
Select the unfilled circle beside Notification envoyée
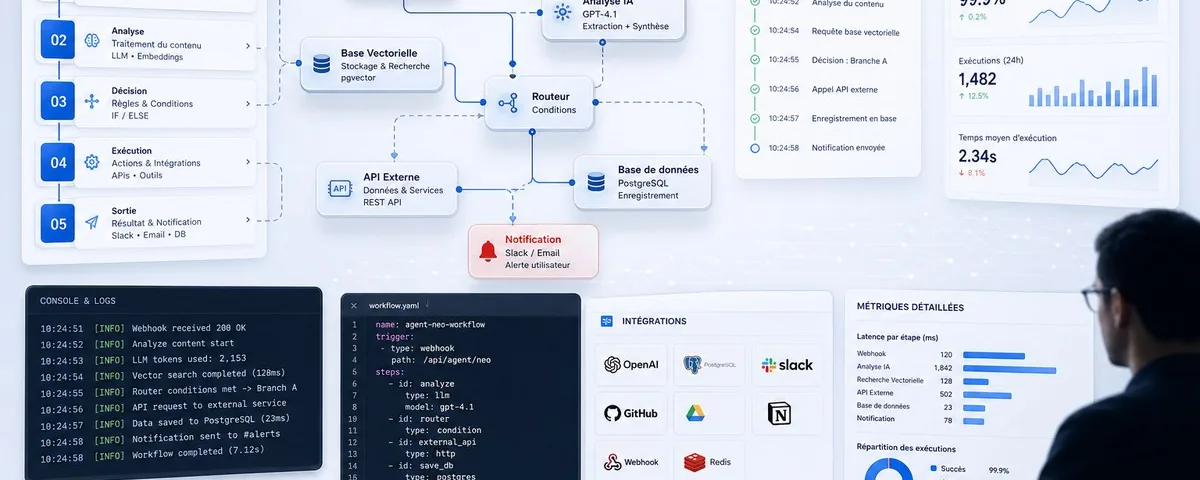(x=754, y=148)
